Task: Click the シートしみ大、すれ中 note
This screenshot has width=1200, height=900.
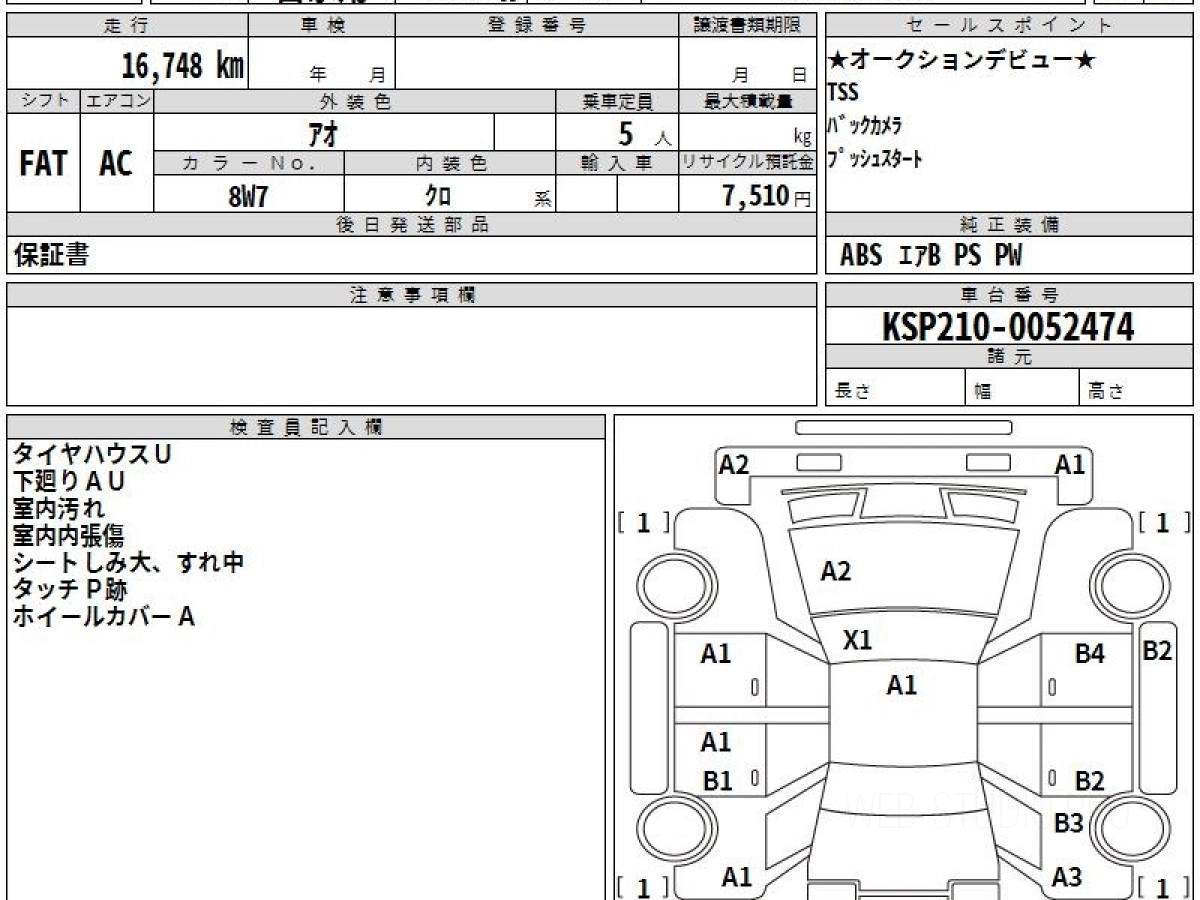Action: point(128,562)
